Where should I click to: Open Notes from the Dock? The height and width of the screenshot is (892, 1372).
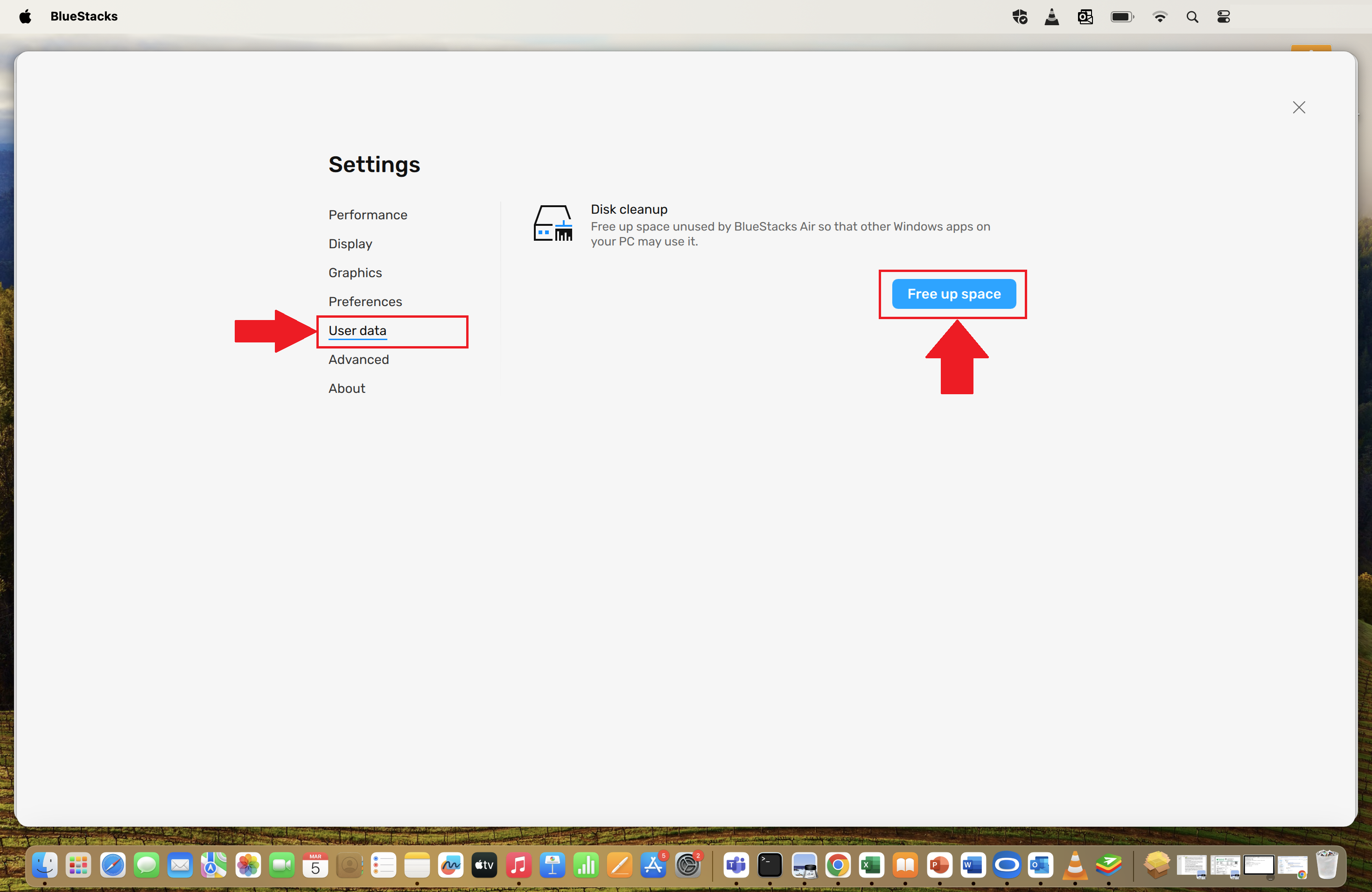click(x=417, y=865)
